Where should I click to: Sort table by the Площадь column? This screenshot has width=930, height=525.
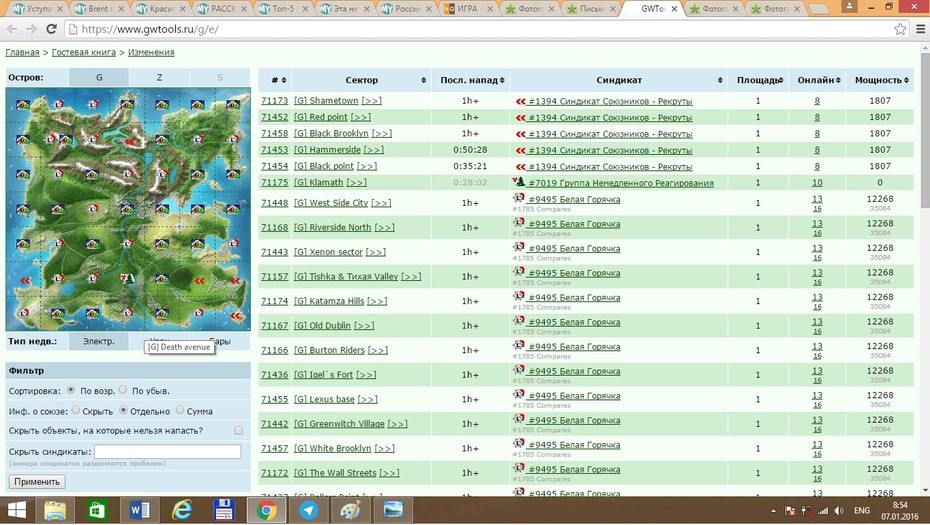[758, 80]
